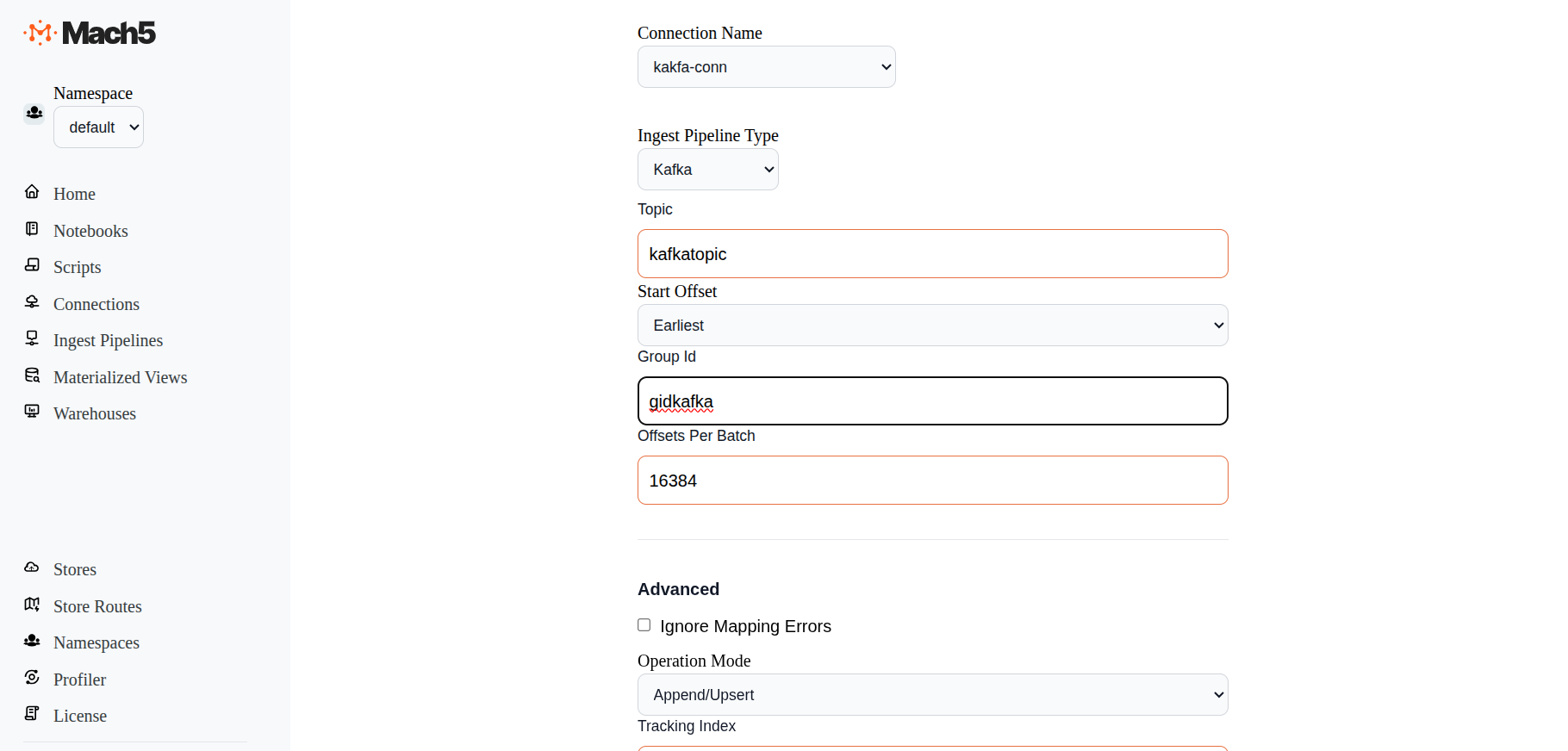Expand the Ingest Pipeline Type dropdown

tap(707, 170)
